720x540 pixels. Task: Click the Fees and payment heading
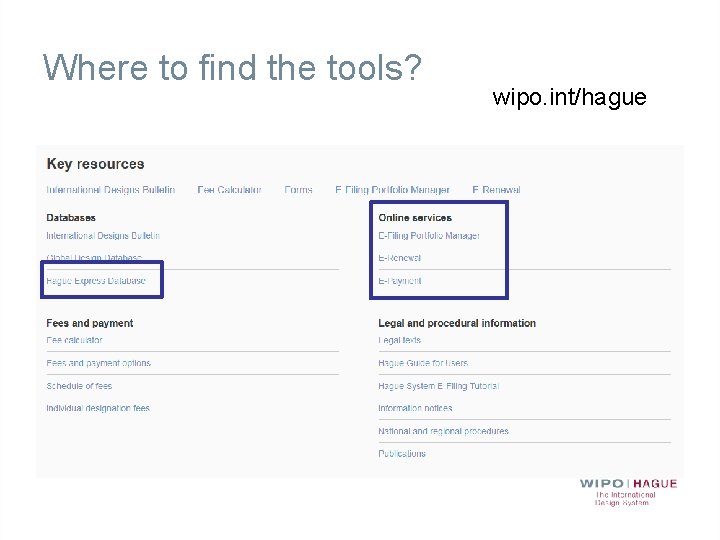click(90, 323)
